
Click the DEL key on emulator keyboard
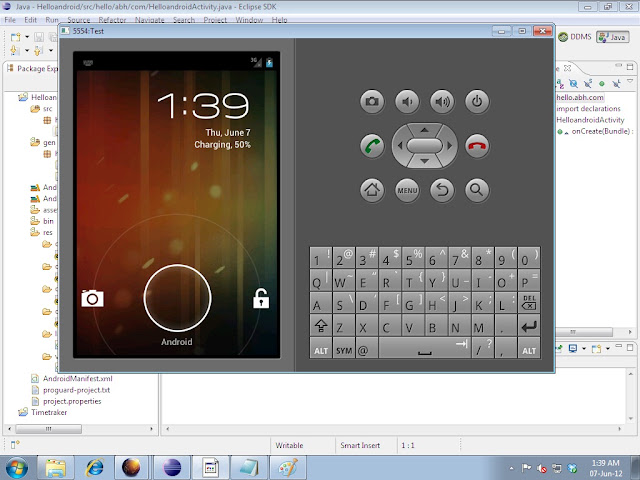pos(529,303)
